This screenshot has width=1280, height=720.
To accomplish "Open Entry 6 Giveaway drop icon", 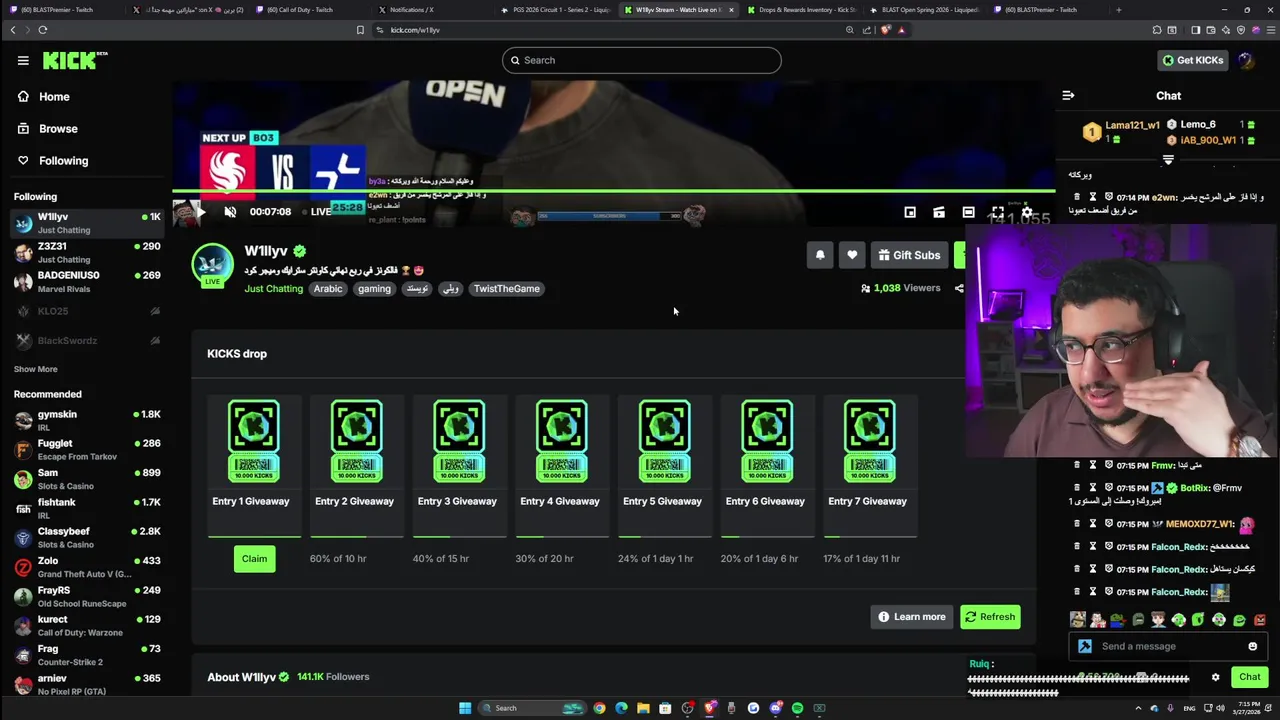I will point(767,441).
